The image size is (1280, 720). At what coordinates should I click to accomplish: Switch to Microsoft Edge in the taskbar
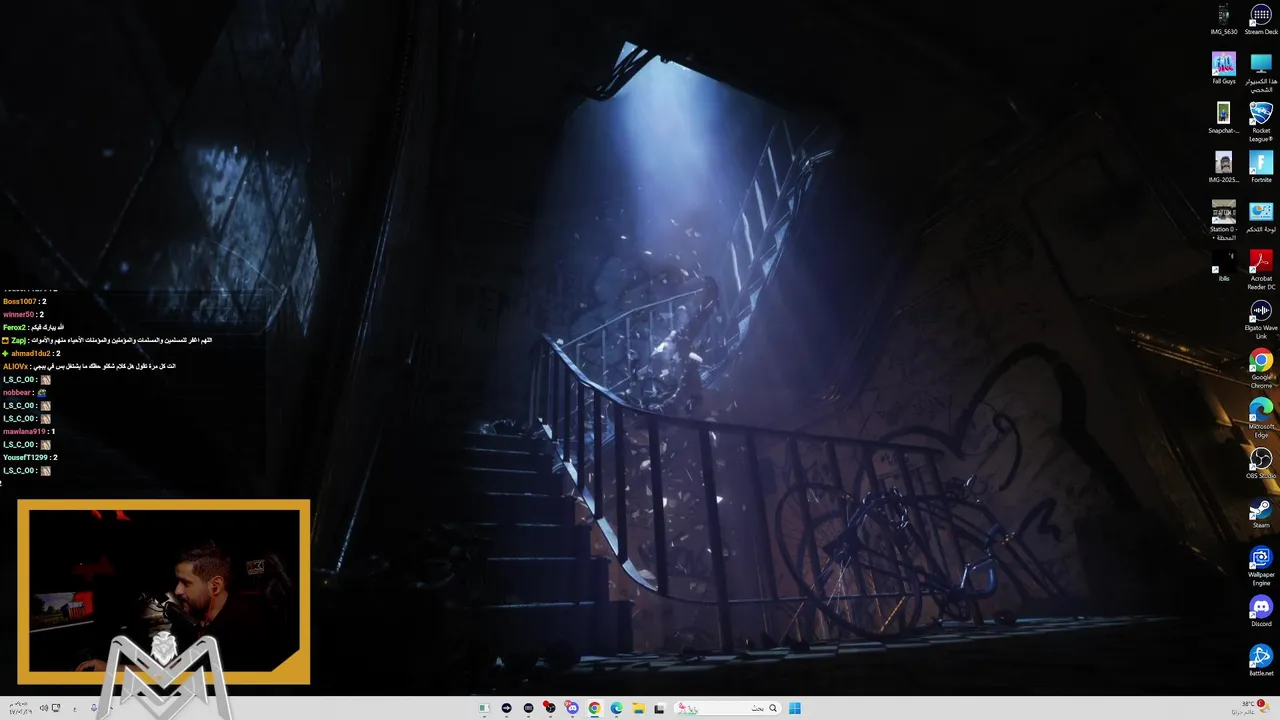click(x=616, y=708)
